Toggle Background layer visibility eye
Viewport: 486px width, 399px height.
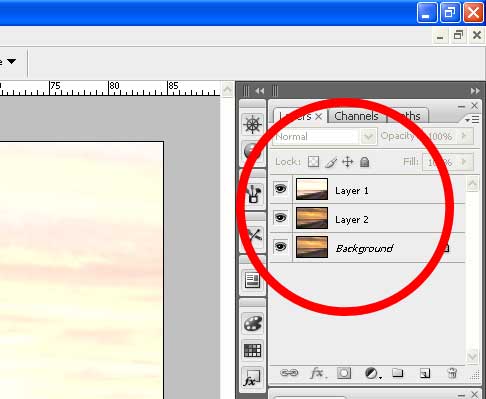[x=280, y=247]
